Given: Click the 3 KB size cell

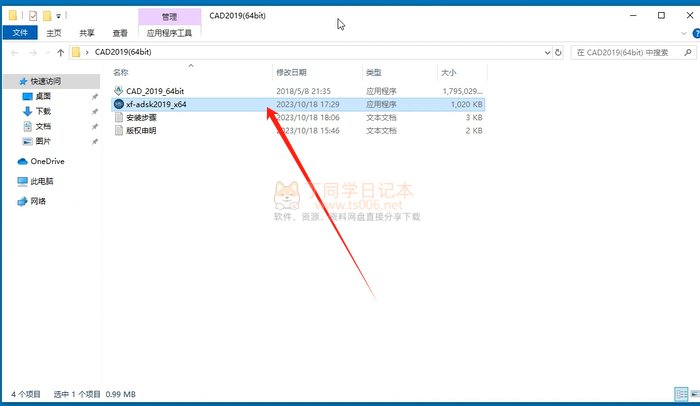Looking at the screenshot, I should coord(474,117).
